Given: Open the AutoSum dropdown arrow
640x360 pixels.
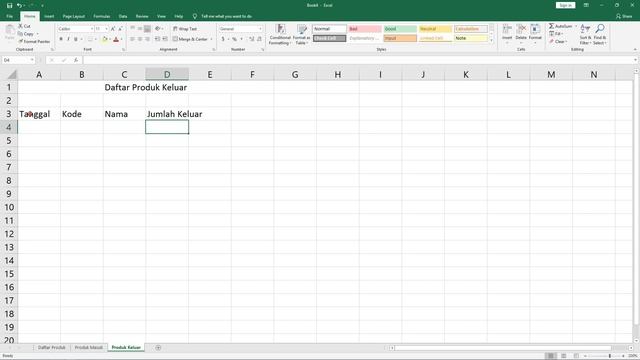Looking at the screenshot, I should 576,26.
